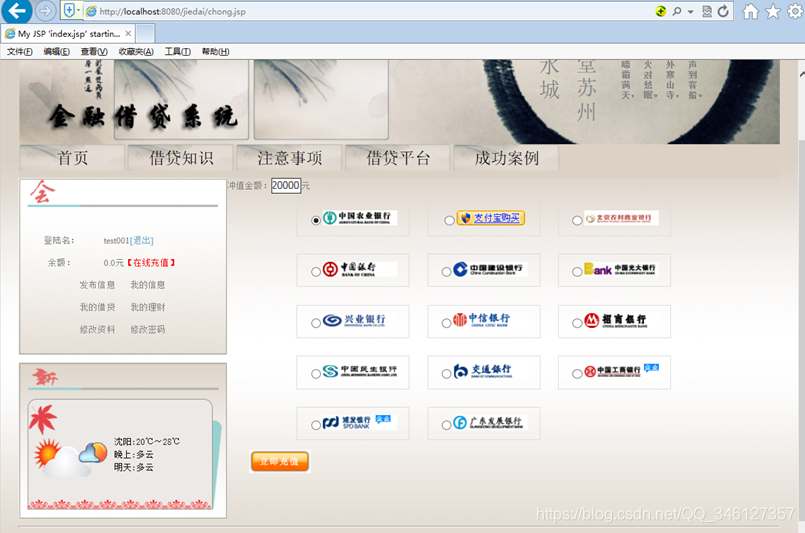Click the recharge amount field showing 20000
805x533 pixels.
(x=286, y=185)
